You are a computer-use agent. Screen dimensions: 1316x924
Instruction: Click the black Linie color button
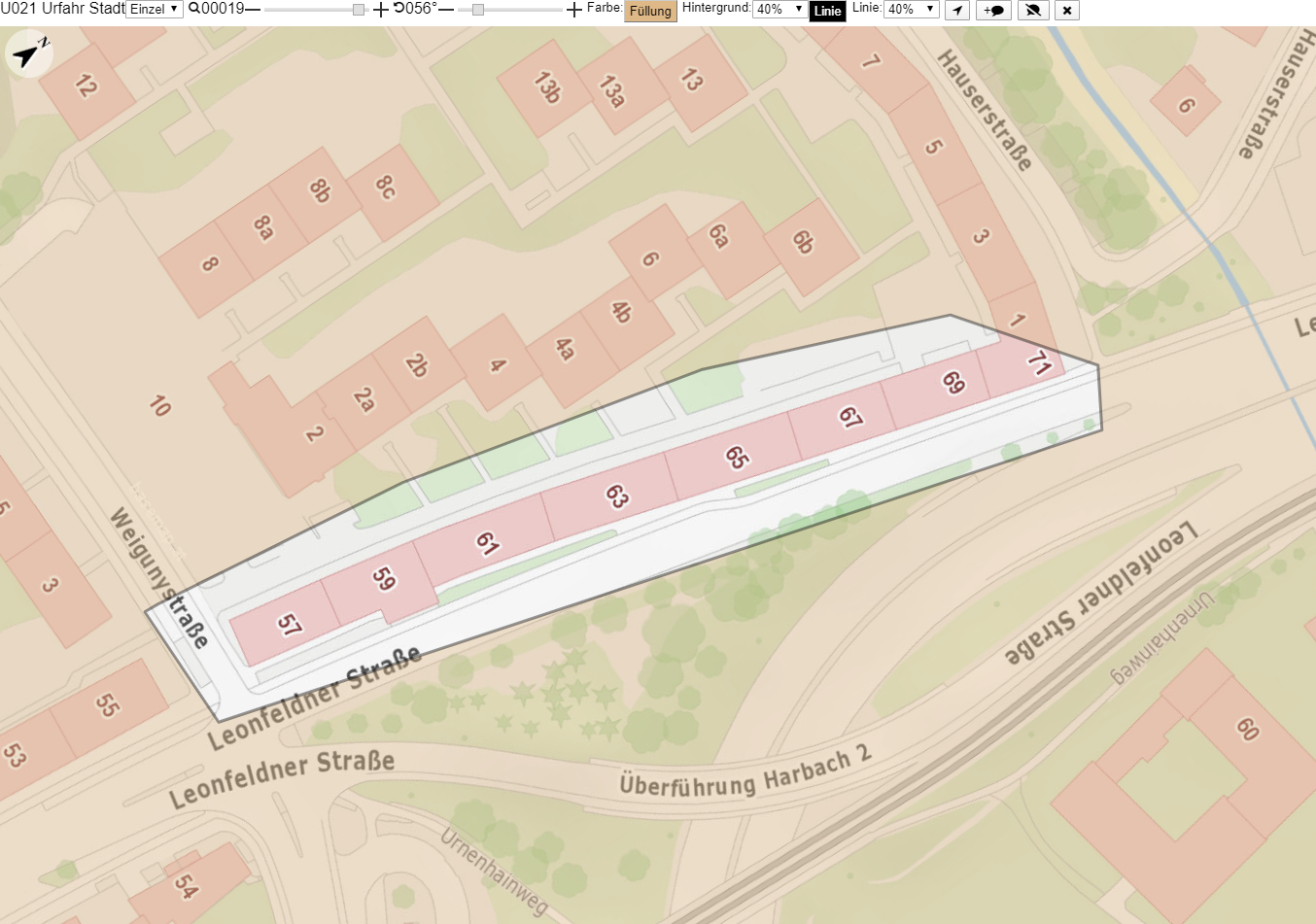pos(828,11)
